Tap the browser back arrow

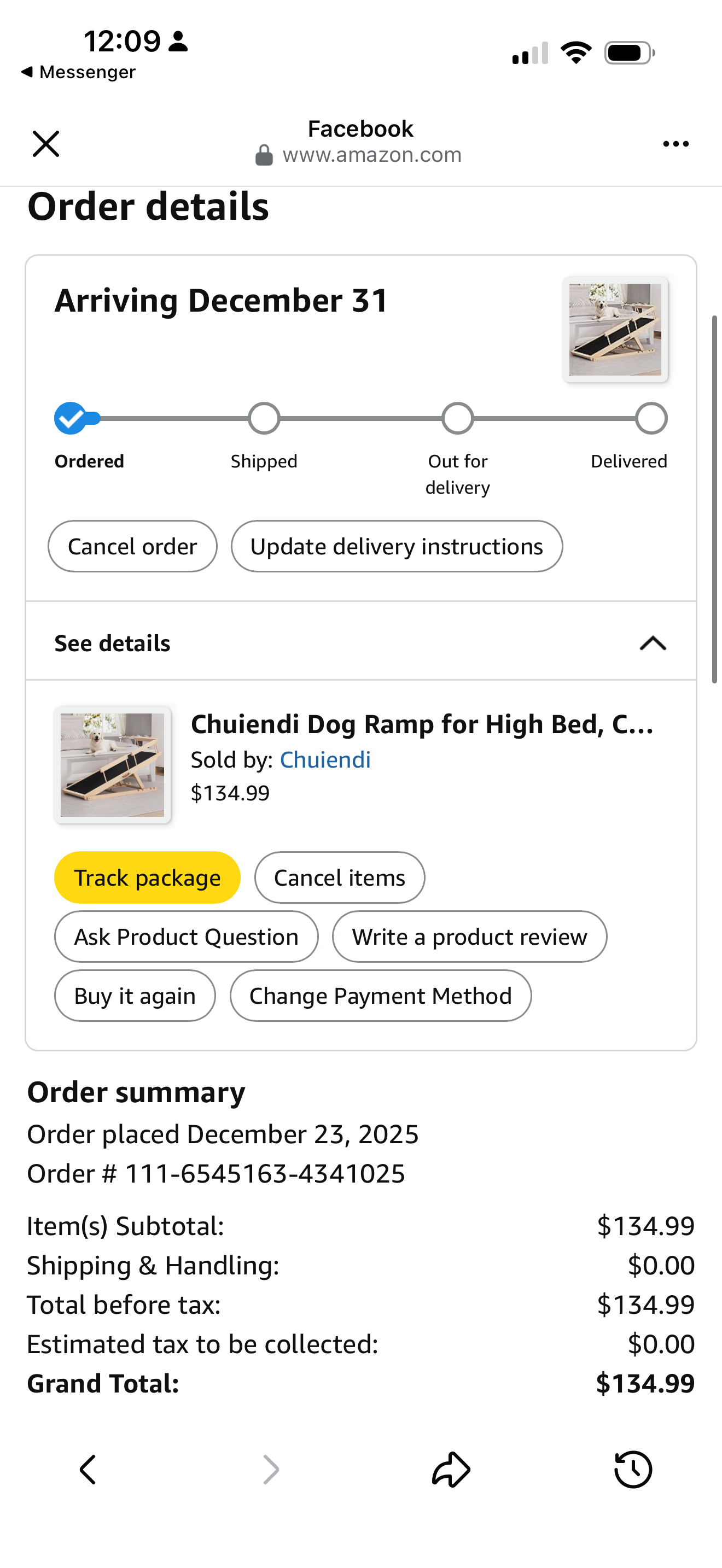(88, 1470)
